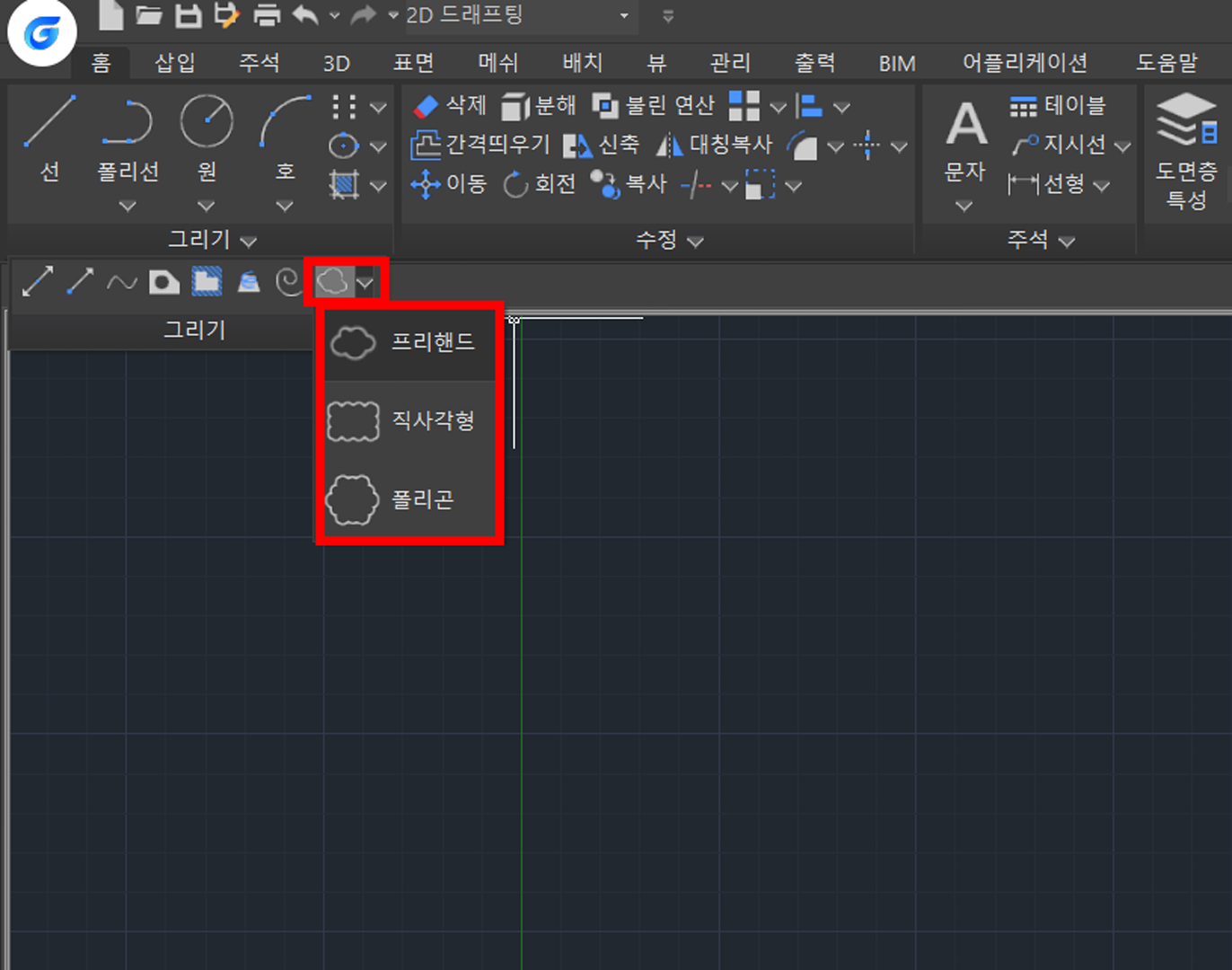1232x970 pixels.
Task: Open the undo history dropdown arrow
Action: point(335,15)
